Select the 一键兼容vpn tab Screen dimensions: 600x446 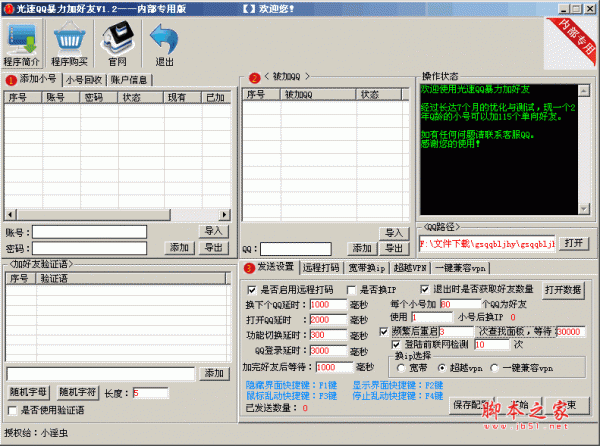point(460,268)
